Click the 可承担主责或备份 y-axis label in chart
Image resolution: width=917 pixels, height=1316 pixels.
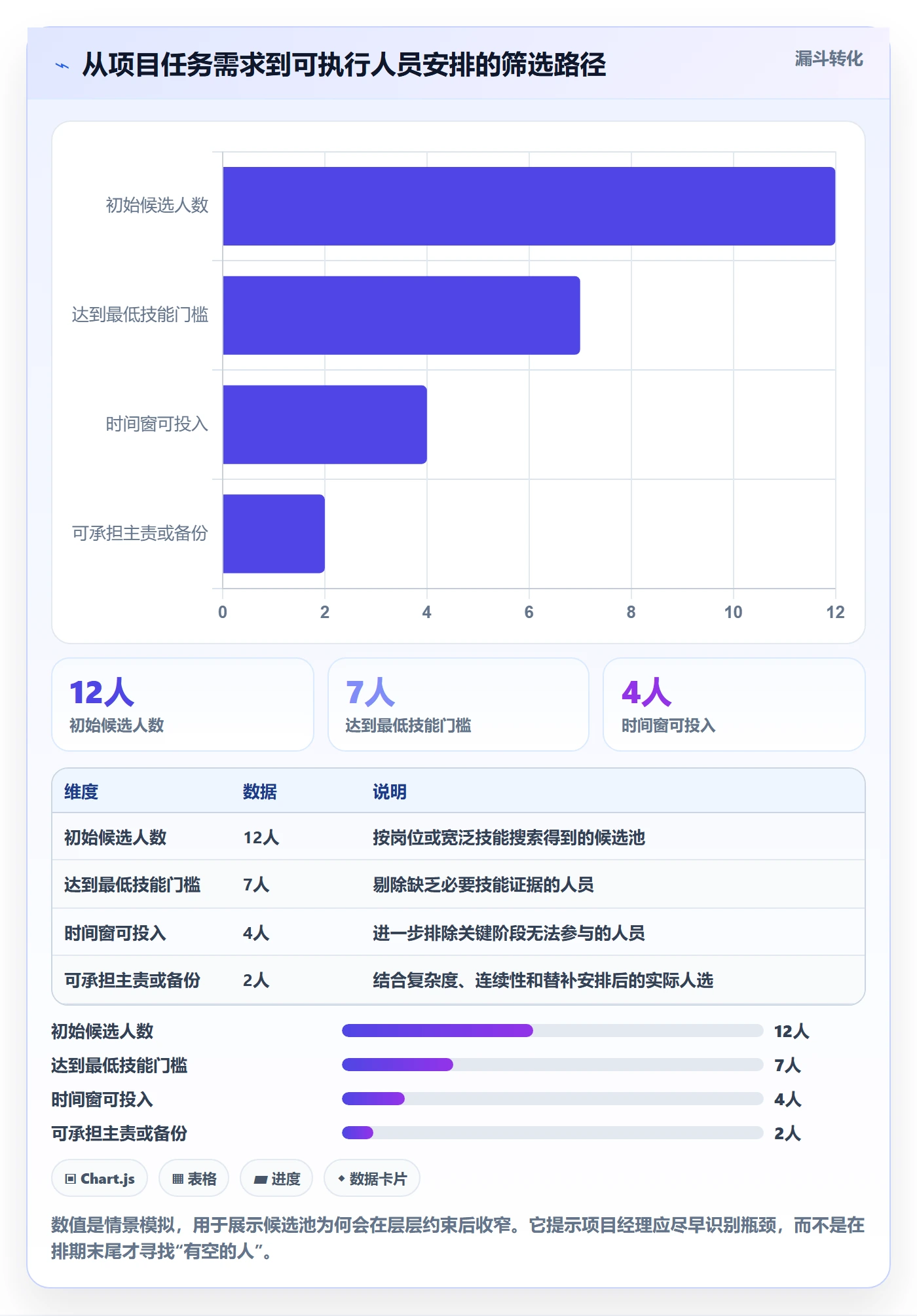[140, 534]
